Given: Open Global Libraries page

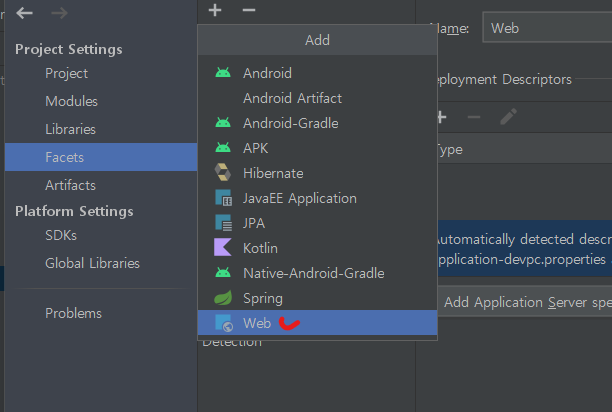Looking at the screenshot, I should [101, 263].
